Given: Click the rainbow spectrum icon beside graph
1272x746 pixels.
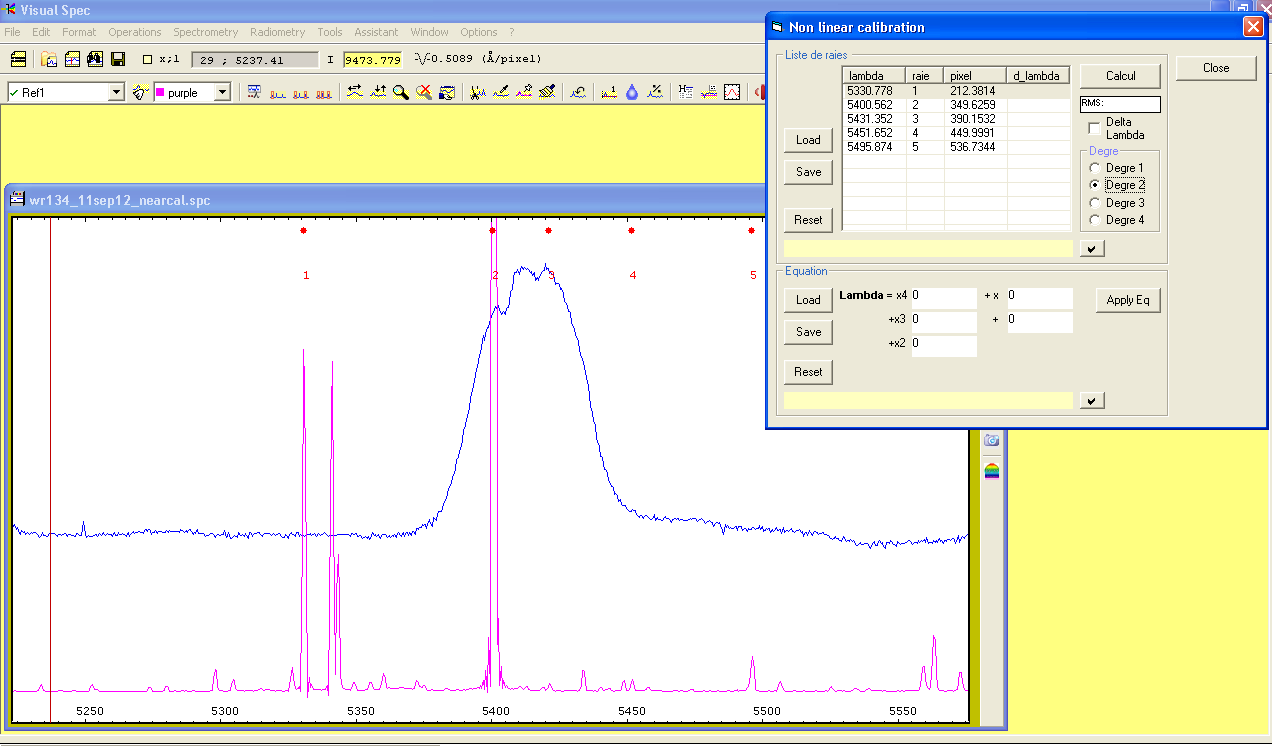Looking at the screenshot, I should tap(991, 470).
